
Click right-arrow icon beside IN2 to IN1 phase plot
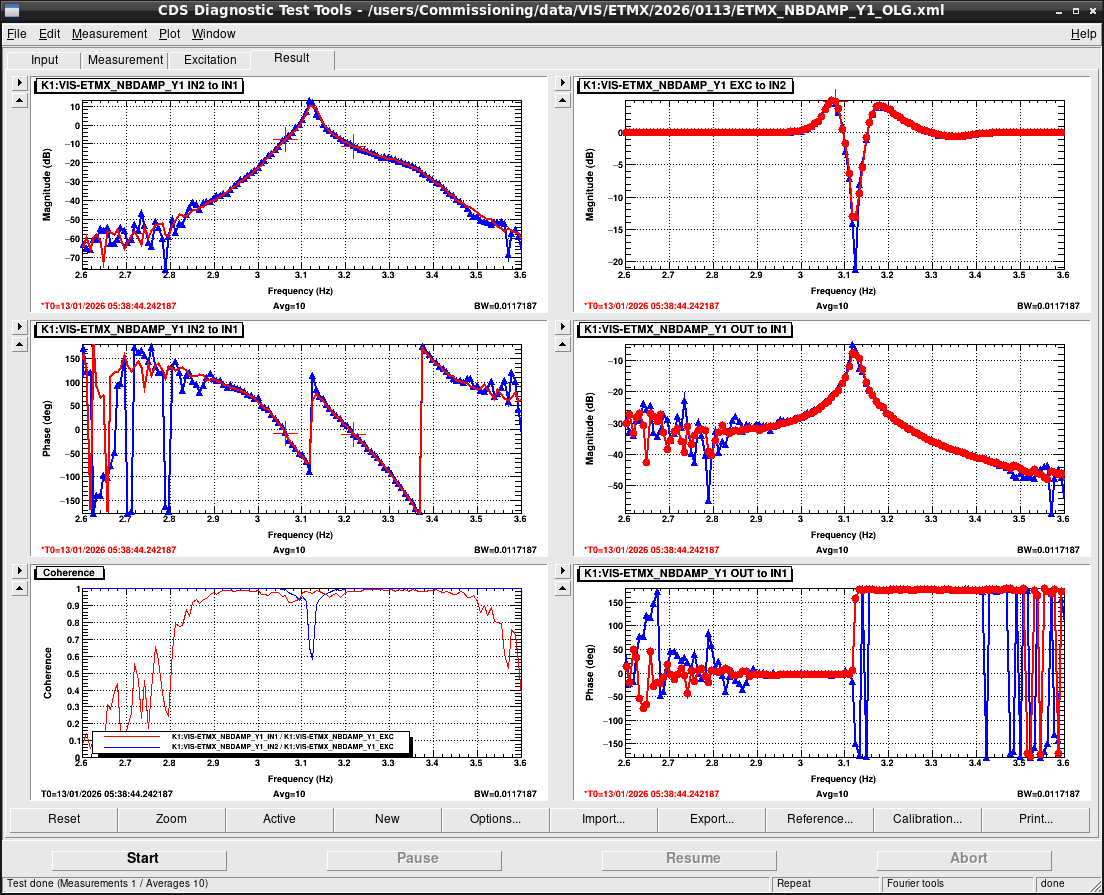pos(20,327)
